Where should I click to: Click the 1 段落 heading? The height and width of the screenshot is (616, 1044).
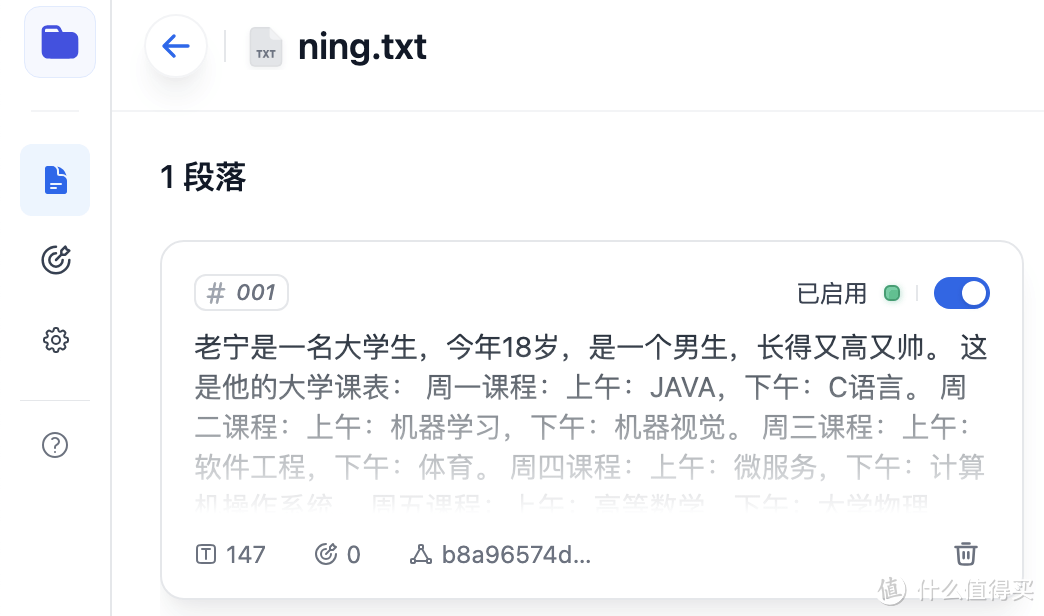pyautogui.click(x=202, y=177)
